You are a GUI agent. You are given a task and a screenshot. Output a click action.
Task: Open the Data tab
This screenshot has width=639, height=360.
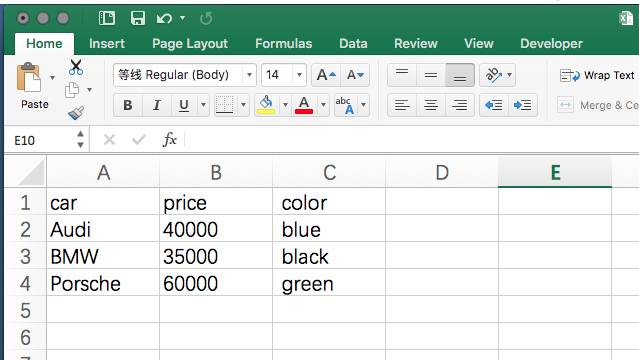tap(353, 44)
